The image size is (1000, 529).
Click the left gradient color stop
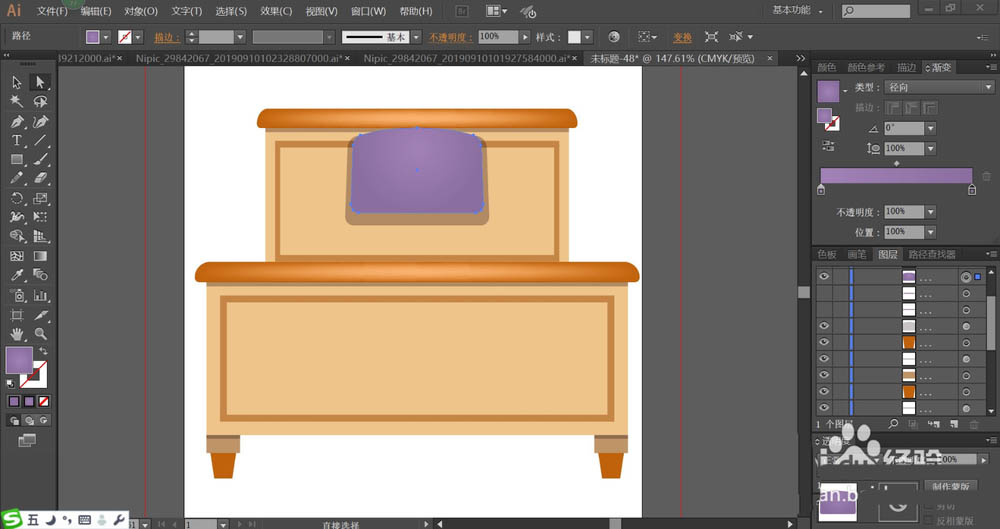821,190
